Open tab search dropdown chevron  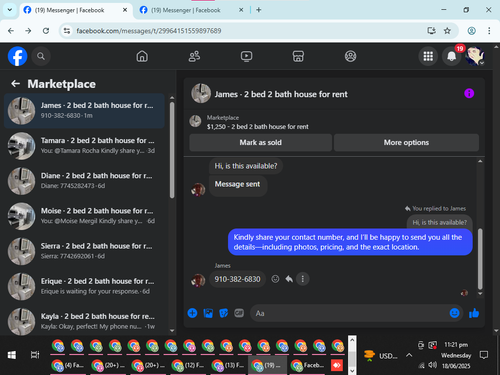[x=10, y=10]
